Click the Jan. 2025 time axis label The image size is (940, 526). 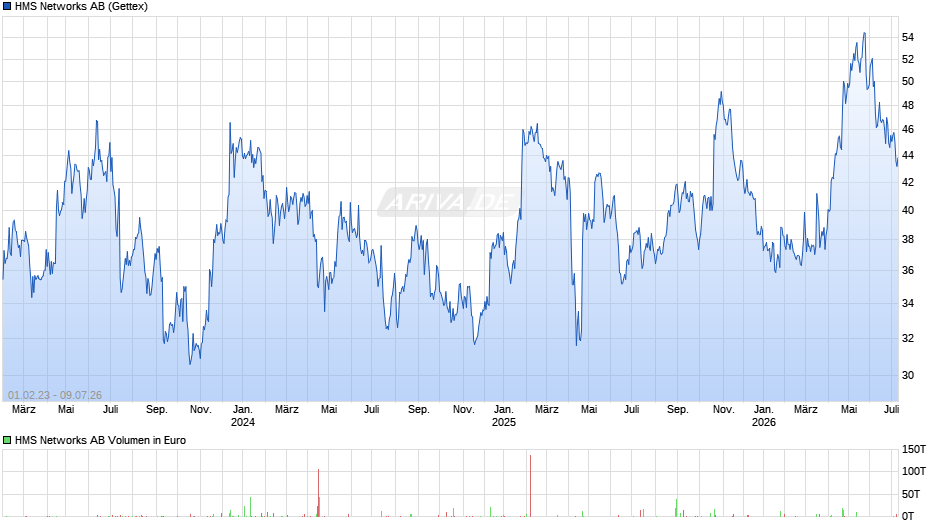point(504,416)
